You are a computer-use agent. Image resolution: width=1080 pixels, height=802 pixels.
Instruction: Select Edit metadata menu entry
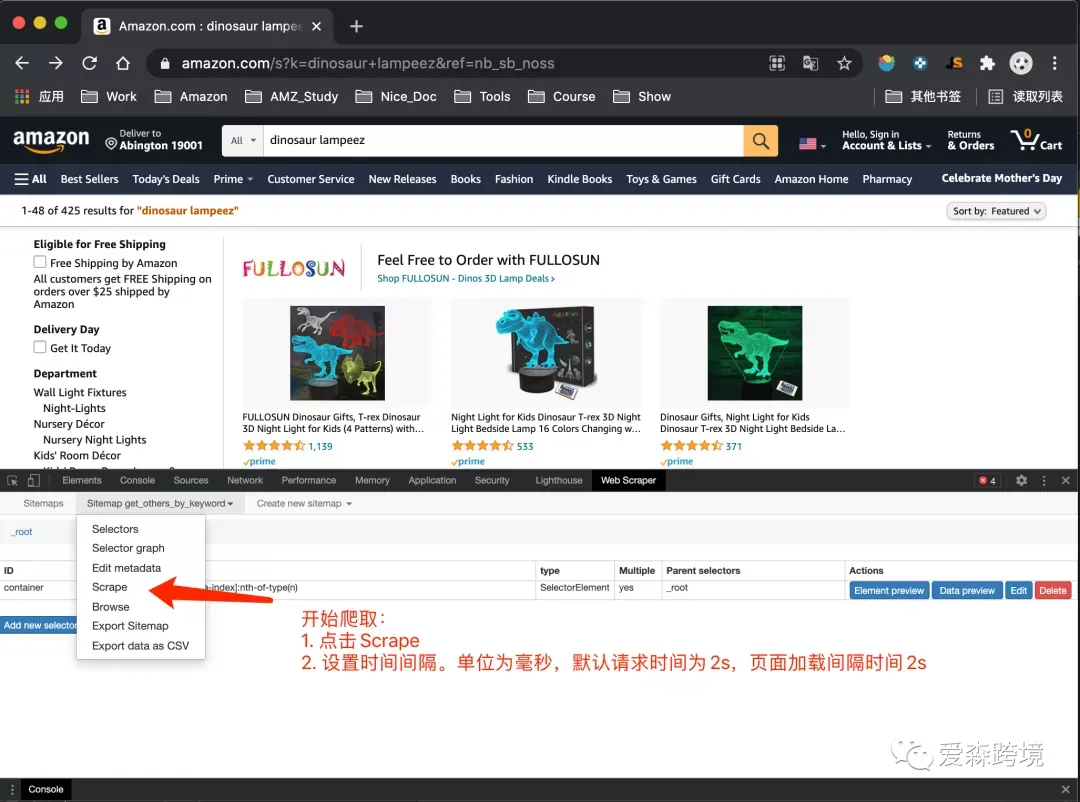coord(126,568)
